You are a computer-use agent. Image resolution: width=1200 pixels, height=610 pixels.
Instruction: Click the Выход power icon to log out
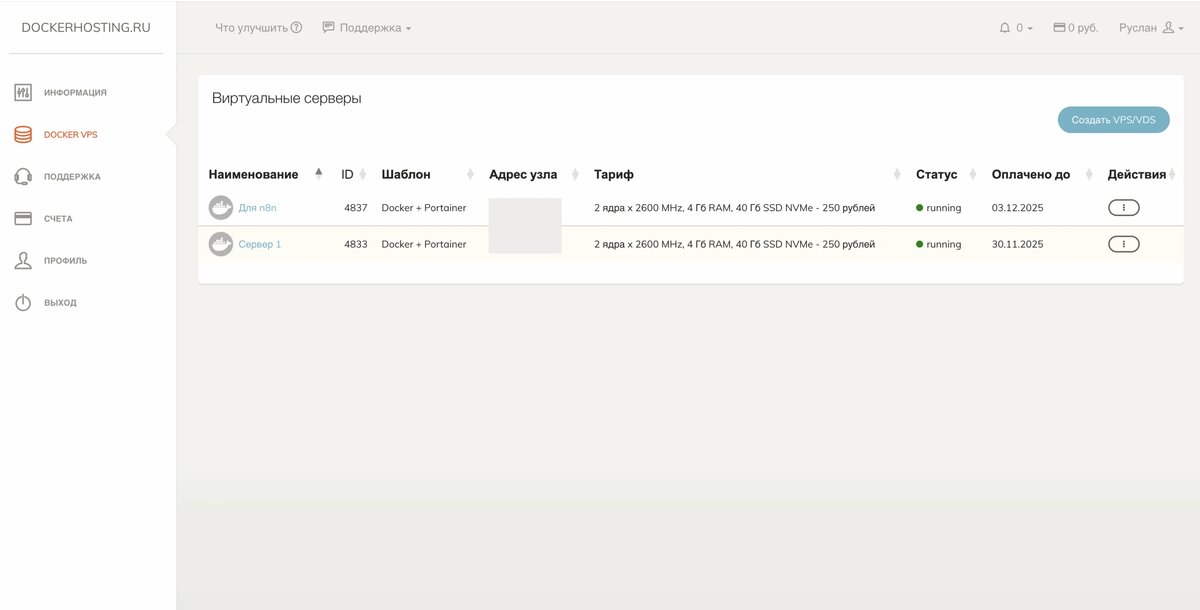22,302
